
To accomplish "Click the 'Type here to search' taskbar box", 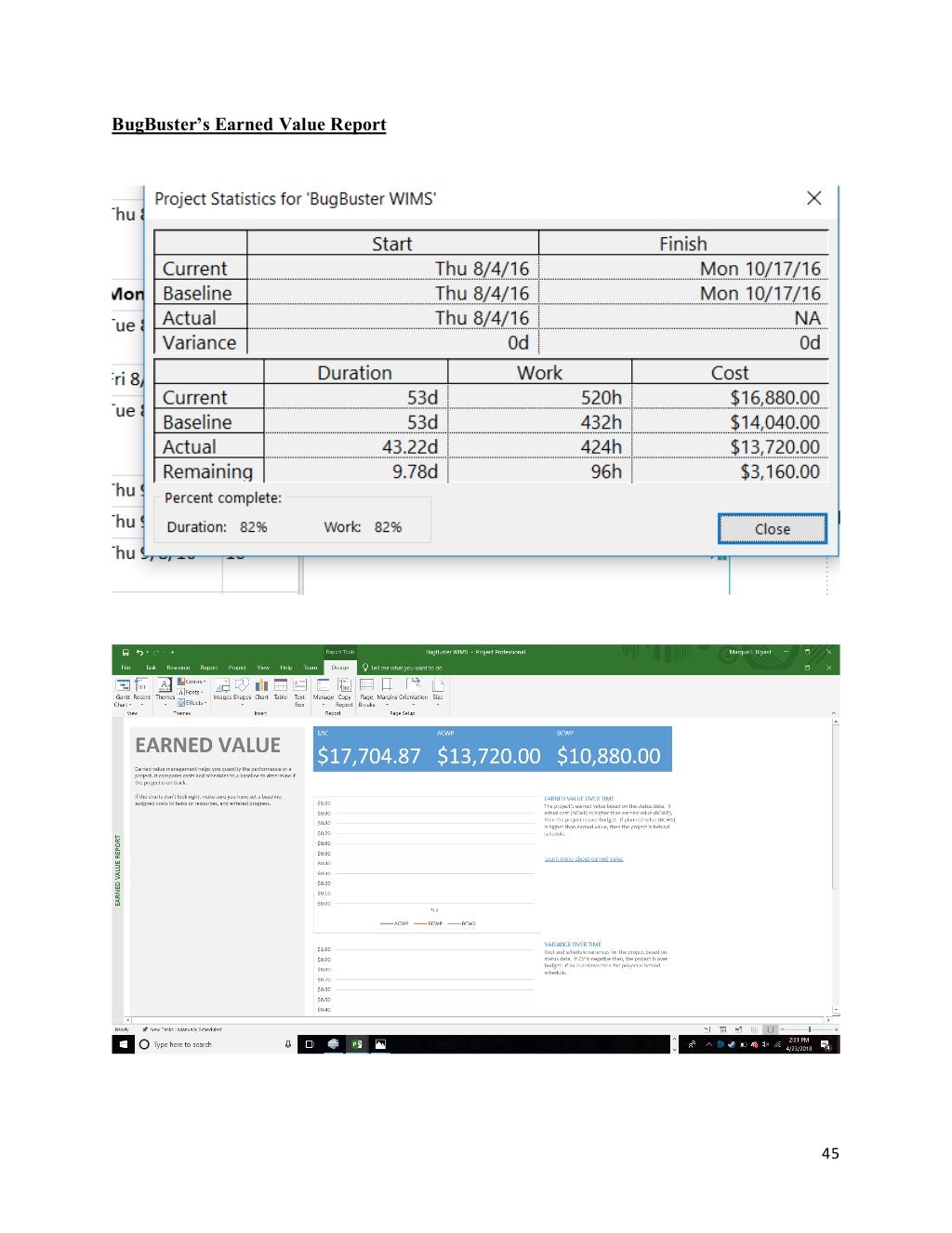I will click(208, 1044).
